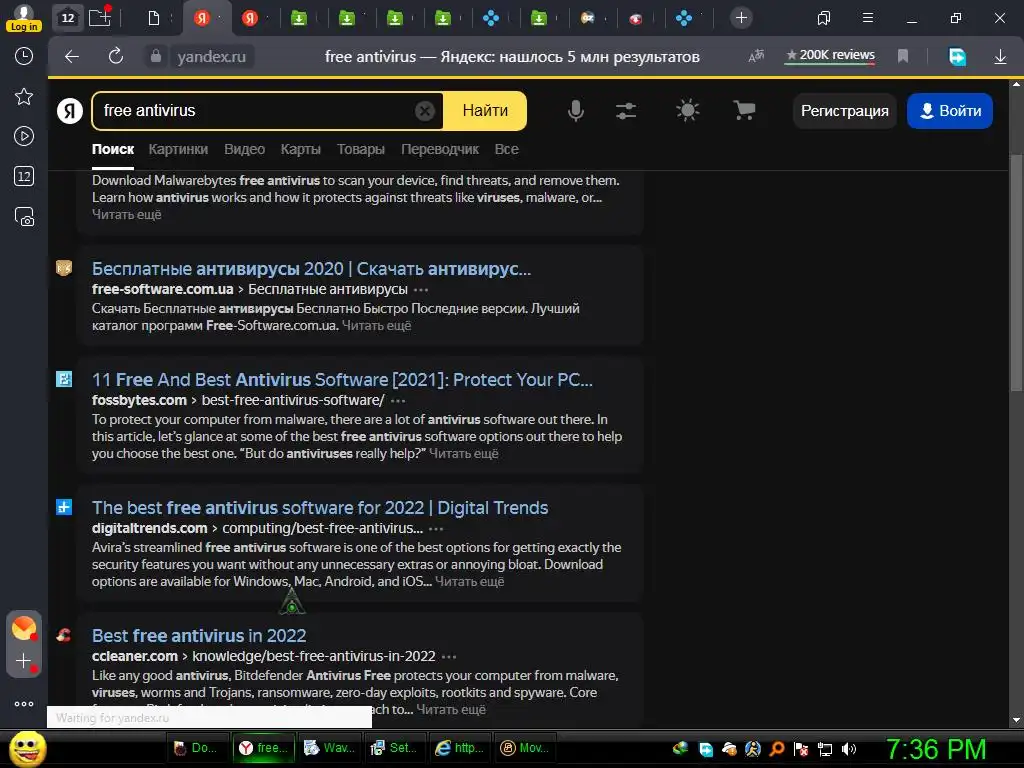
Task: Open the tab counter showing 12
Action: pyautogui.click(x=68, y=18)
